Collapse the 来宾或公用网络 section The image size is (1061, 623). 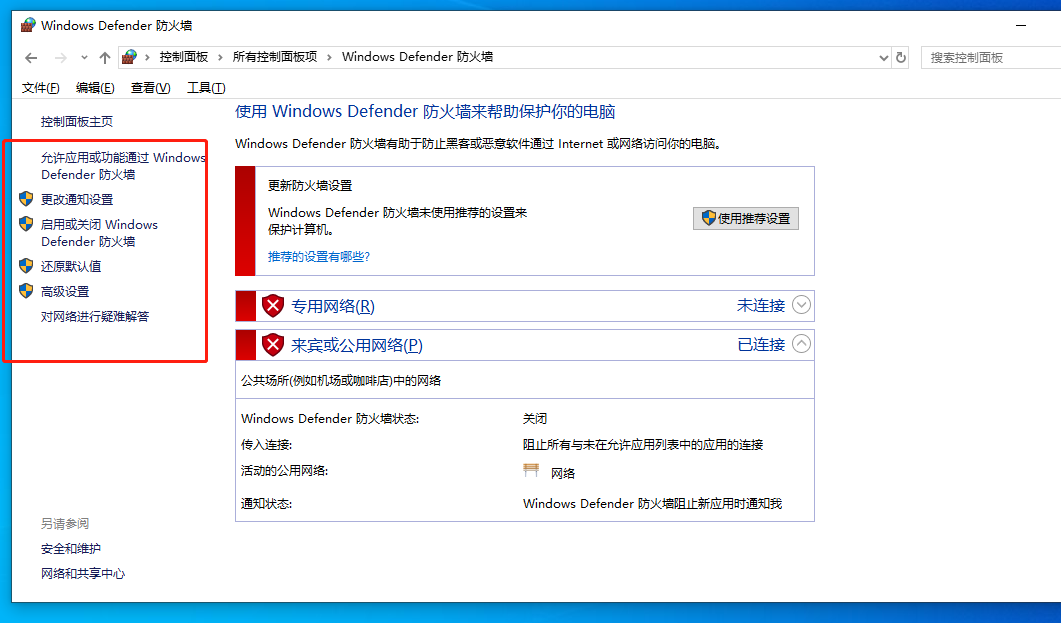click(x=801, y=344)
